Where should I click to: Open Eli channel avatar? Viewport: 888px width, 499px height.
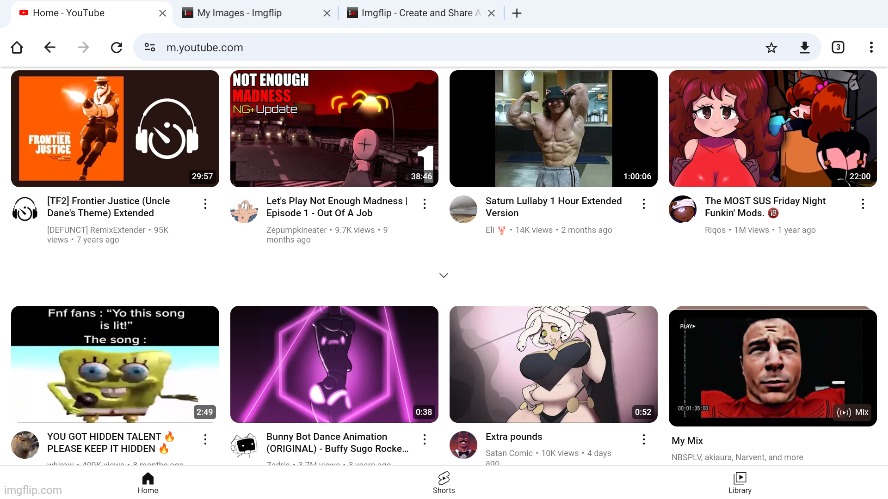463,210
